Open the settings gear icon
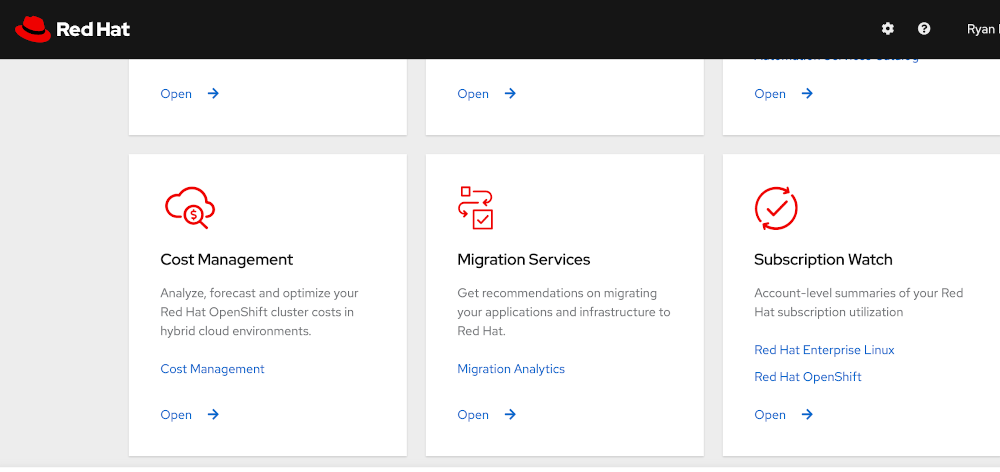Image resolution: width=1000 pixels, height=472 pixels. [x=887, y=29]
